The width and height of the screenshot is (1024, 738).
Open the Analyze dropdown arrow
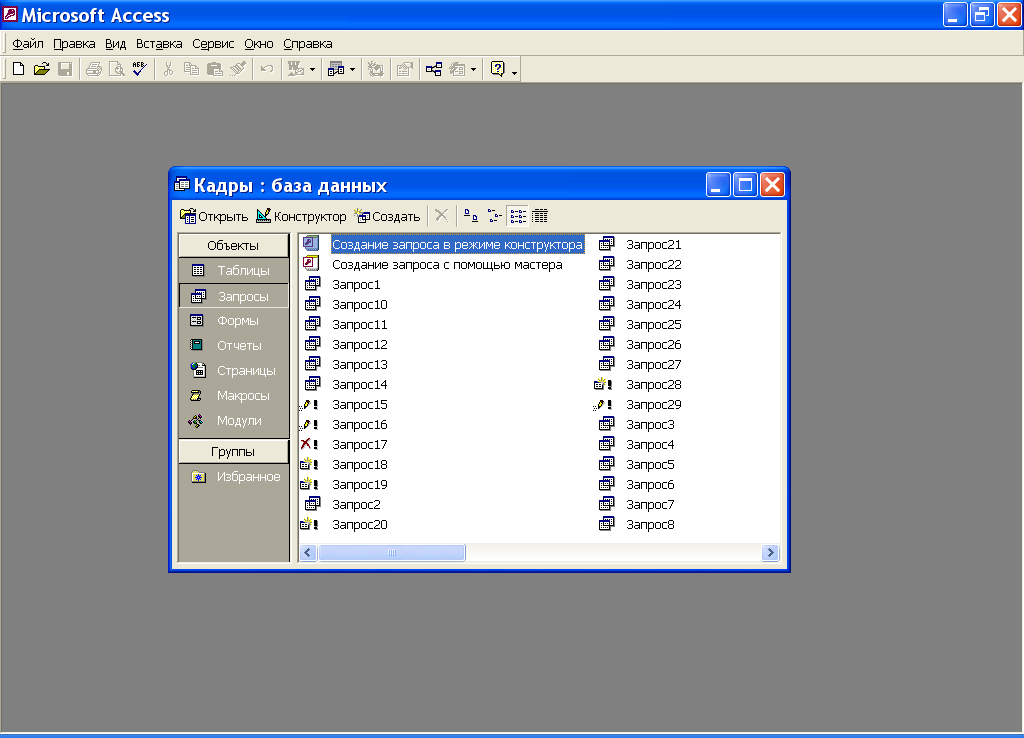[353, 69]
